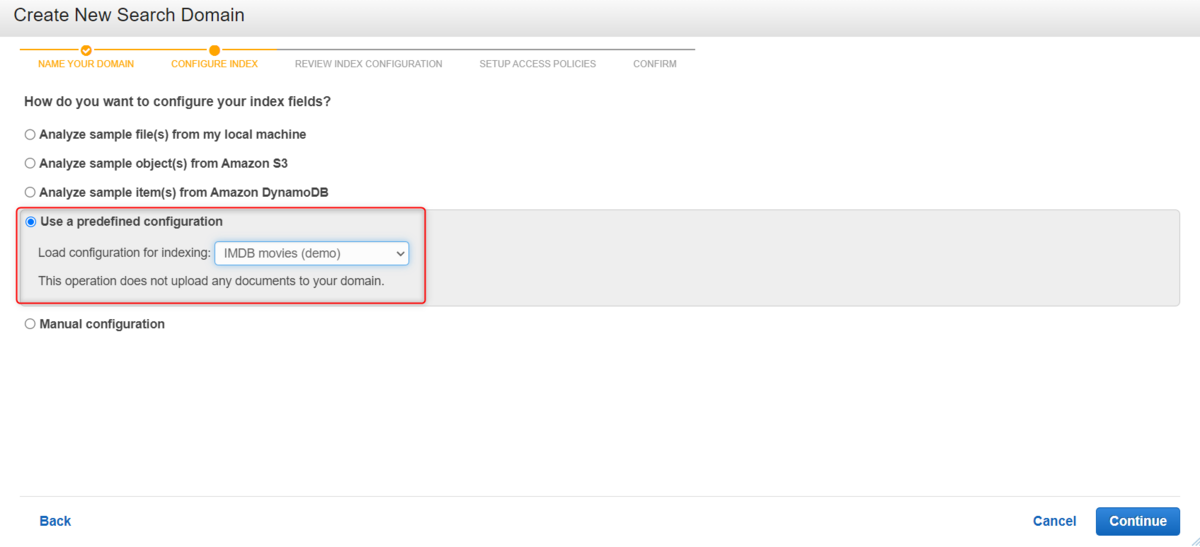Go Back to the previous step

[x=55, y=521]
